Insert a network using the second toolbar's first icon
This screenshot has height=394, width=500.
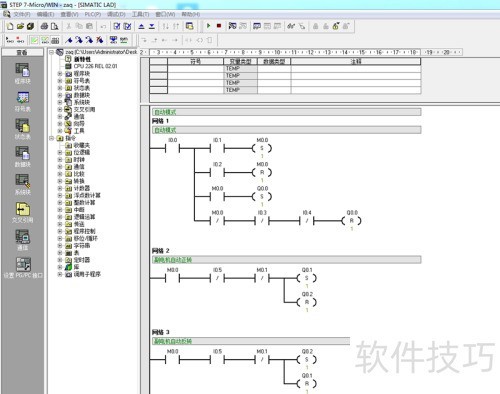click(x=10, y=40)
